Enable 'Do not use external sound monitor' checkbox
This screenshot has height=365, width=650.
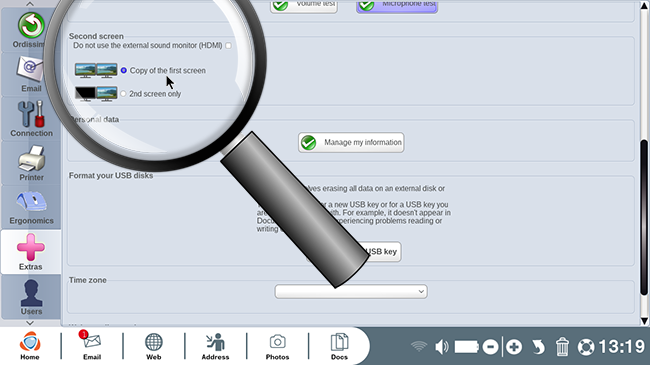click(x=228, y=46)
